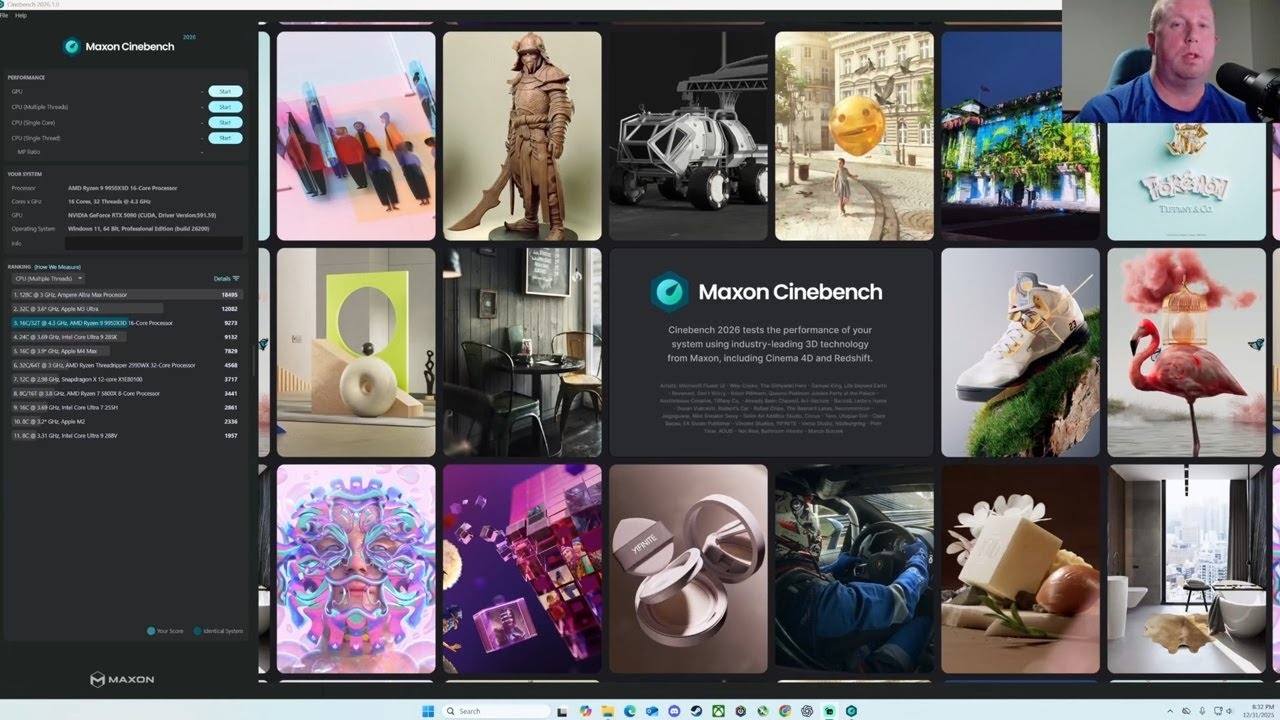
Task: Open File Explorer from the taskbar
Action: [608, 711]
